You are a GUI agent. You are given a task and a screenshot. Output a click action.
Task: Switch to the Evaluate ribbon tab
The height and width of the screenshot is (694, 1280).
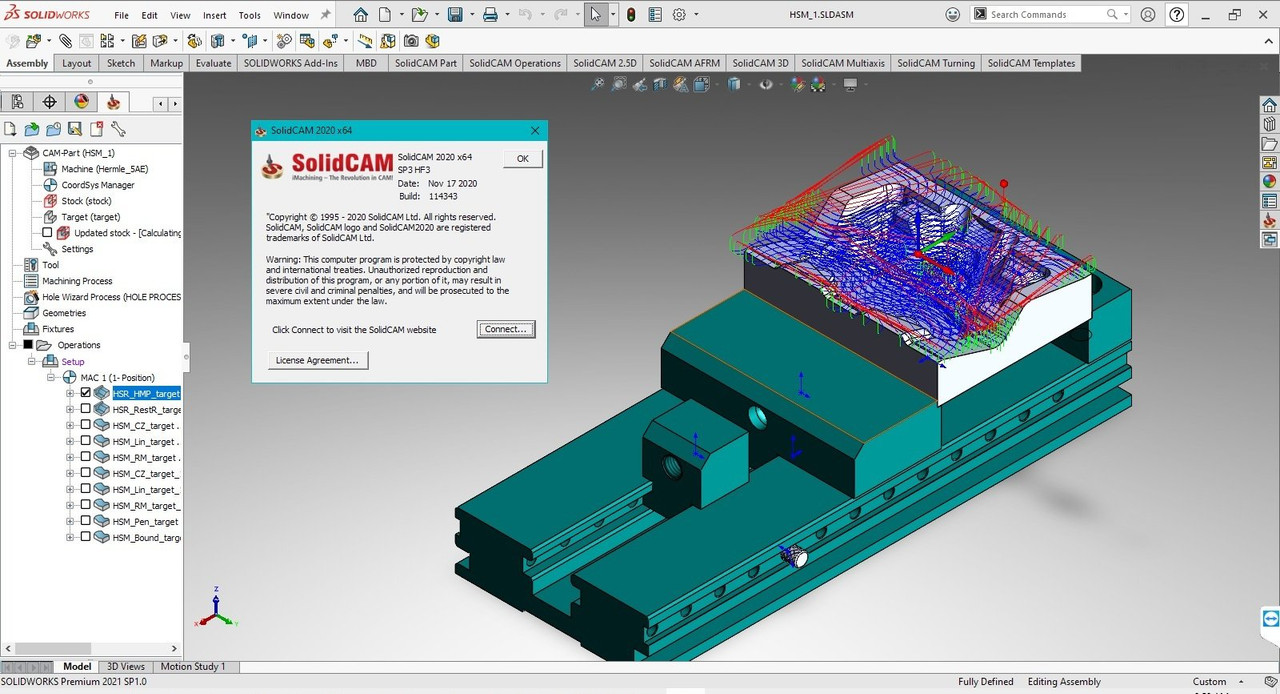[213, 63]
